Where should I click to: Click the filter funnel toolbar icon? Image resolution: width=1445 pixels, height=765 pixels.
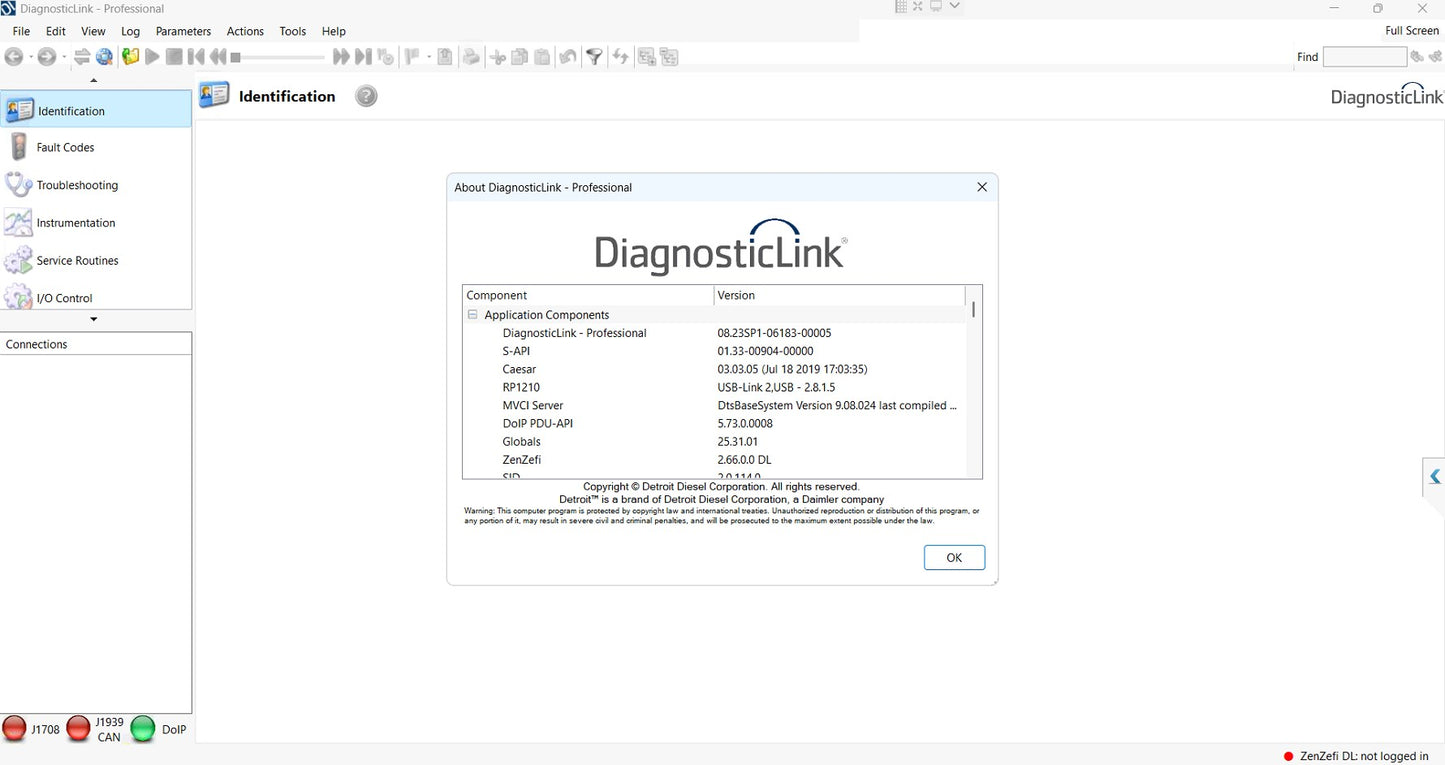pyautogui.click(x=594, y=56)
